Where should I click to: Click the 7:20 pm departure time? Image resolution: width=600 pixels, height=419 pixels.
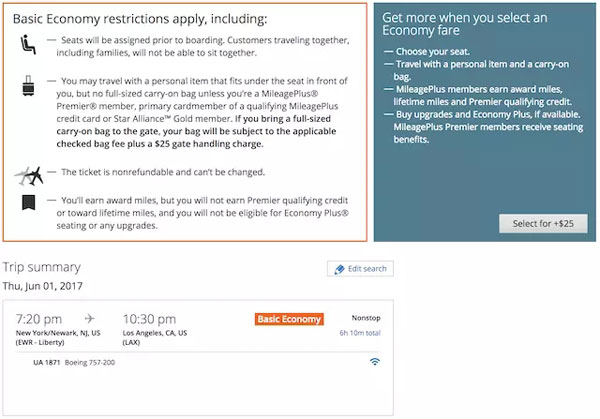point(41,318)
